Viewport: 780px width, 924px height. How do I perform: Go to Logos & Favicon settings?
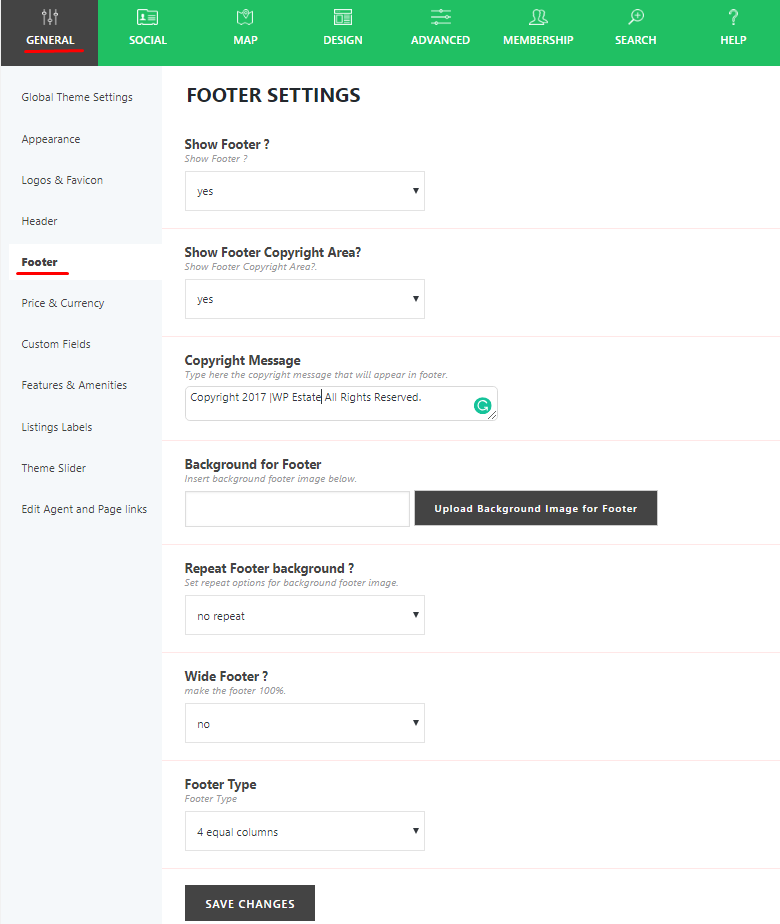62,180
